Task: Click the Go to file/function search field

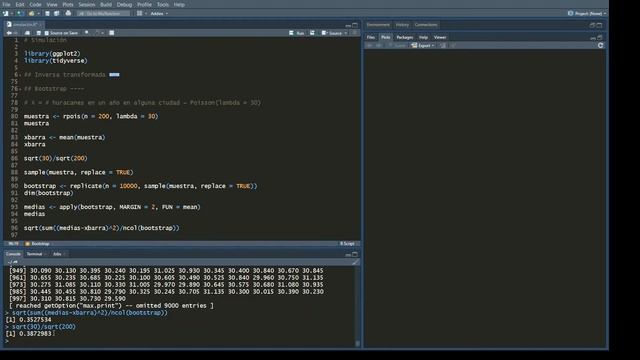Action: [x=104, y=13]
